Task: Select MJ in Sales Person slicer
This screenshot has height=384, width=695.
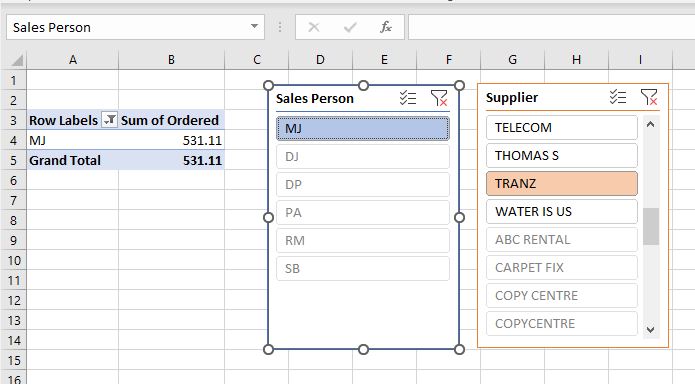Action: [363, 129]
